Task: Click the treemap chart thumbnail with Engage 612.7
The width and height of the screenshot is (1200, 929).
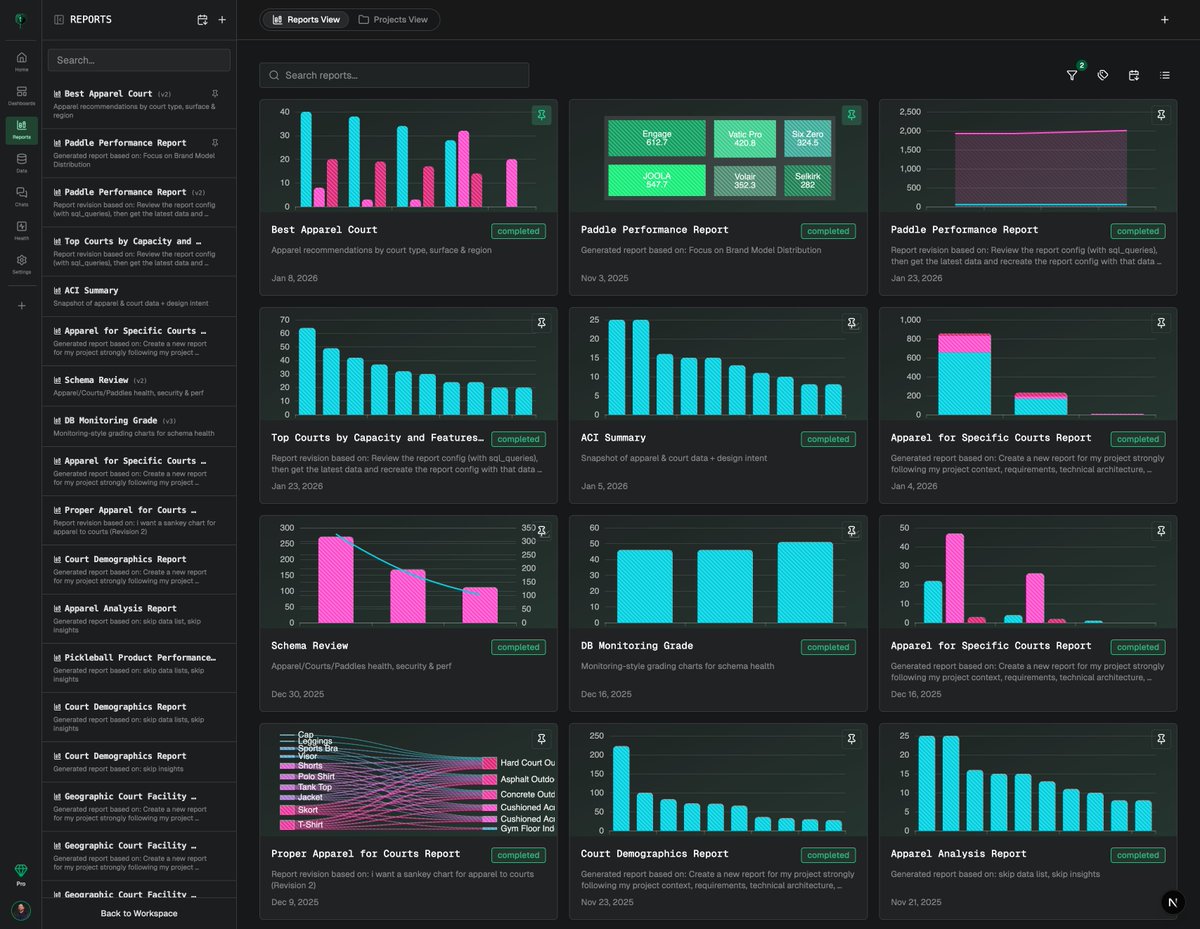Action: point(720,157)
